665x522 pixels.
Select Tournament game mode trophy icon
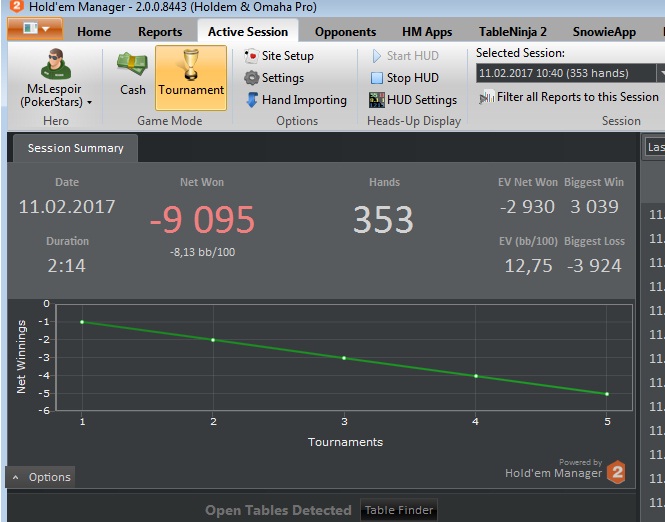(x=191, y=64)
